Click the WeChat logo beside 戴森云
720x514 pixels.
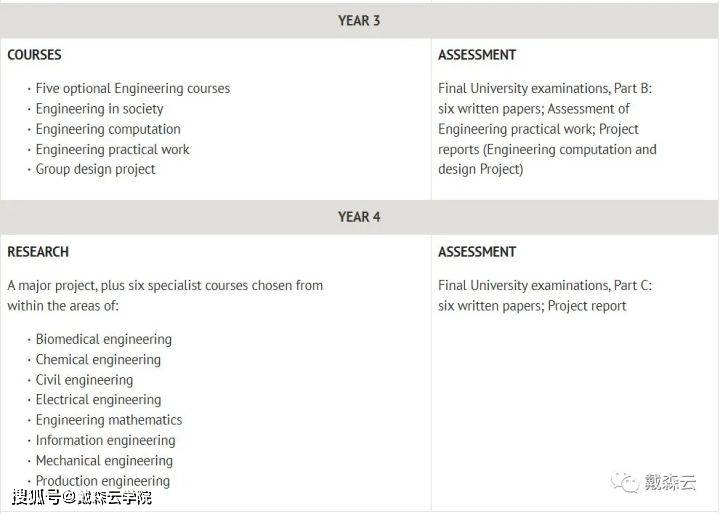(629, 484)
